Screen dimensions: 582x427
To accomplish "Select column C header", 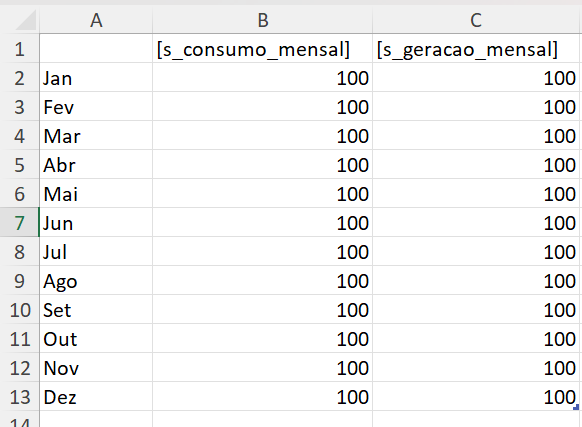I will [x=477, y=20].
